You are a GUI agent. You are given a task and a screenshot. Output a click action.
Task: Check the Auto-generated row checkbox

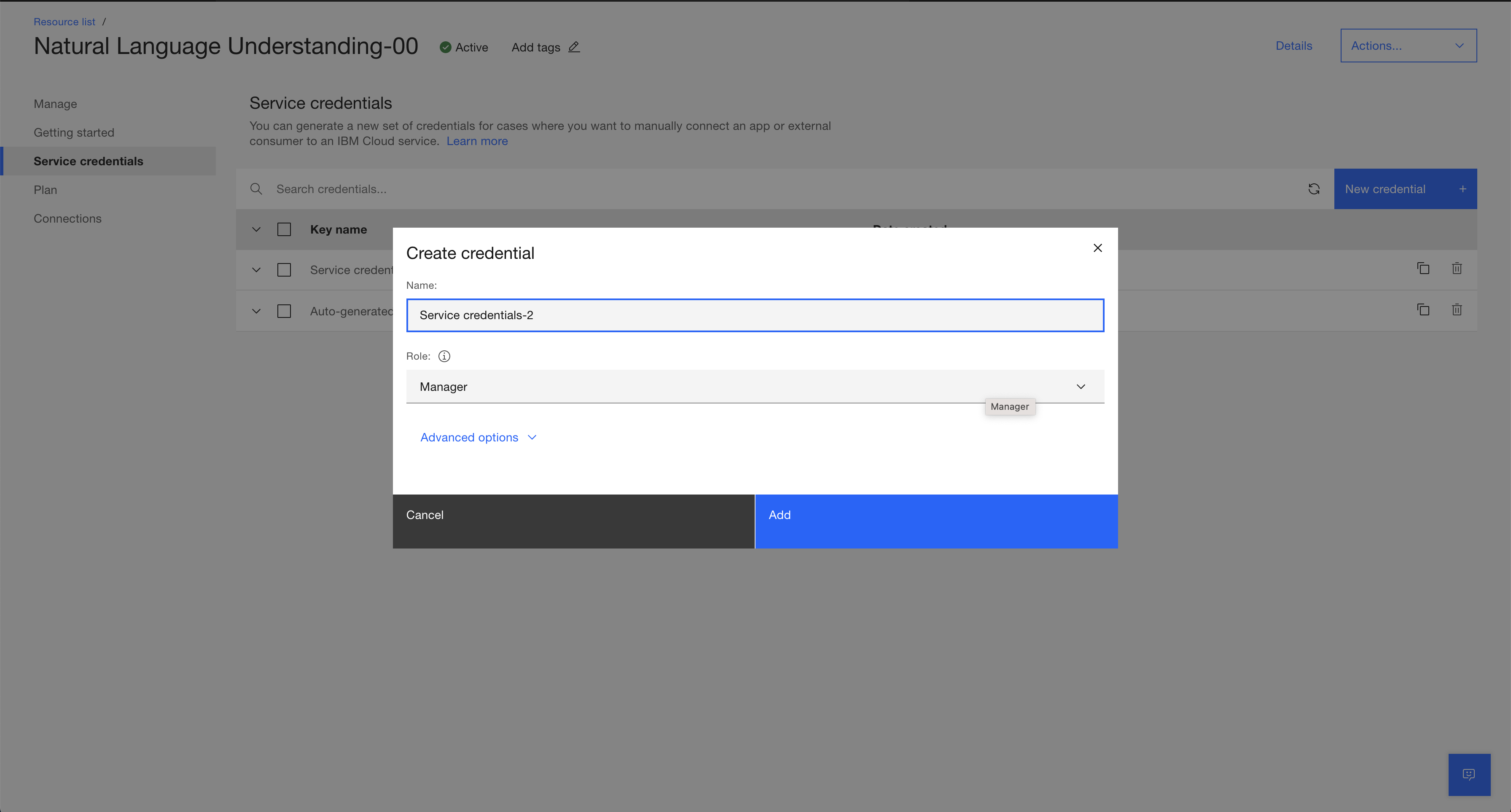[x=284, y=311]
